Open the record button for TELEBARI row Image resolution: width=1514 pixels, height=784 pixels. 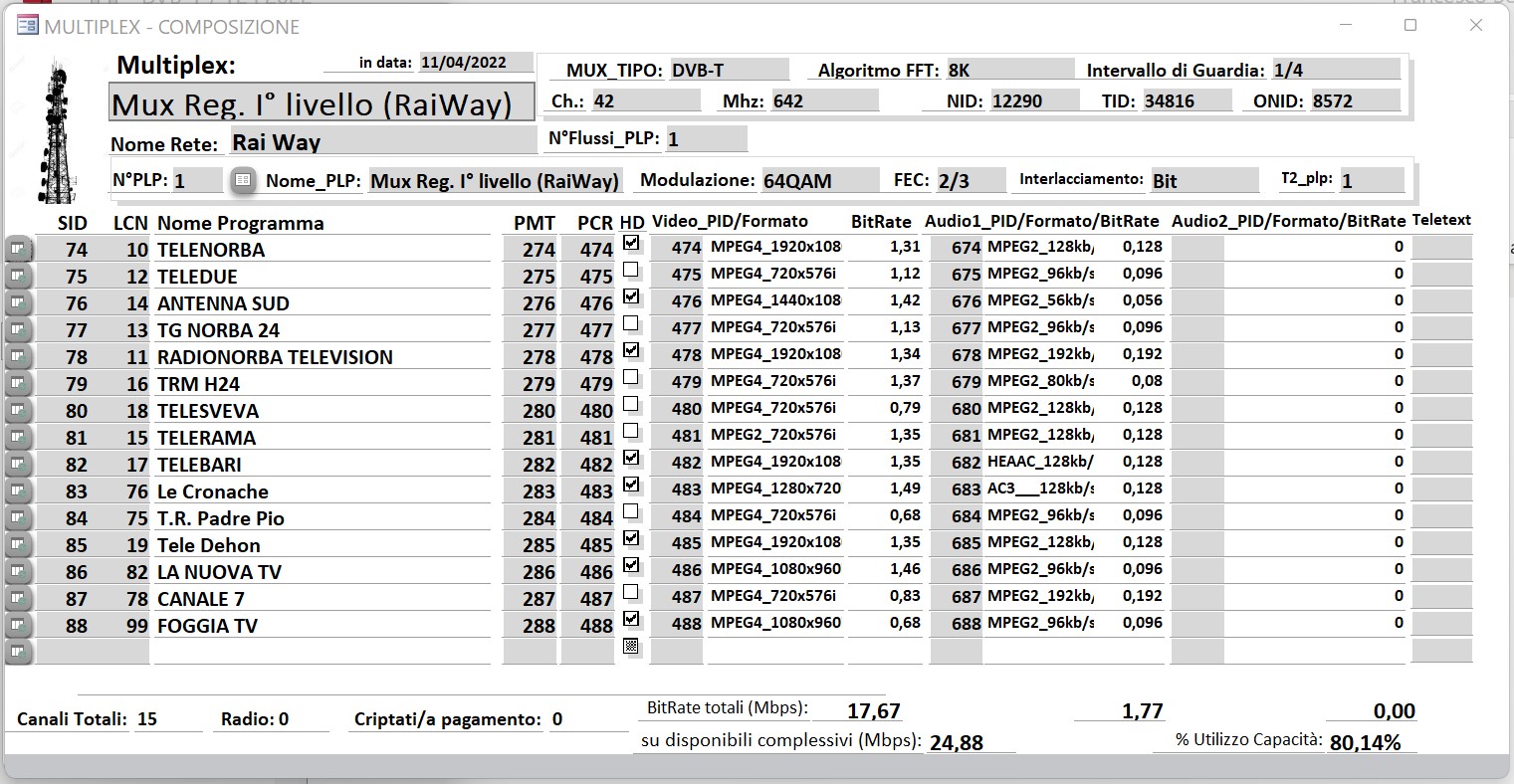(x=19, y=464)
